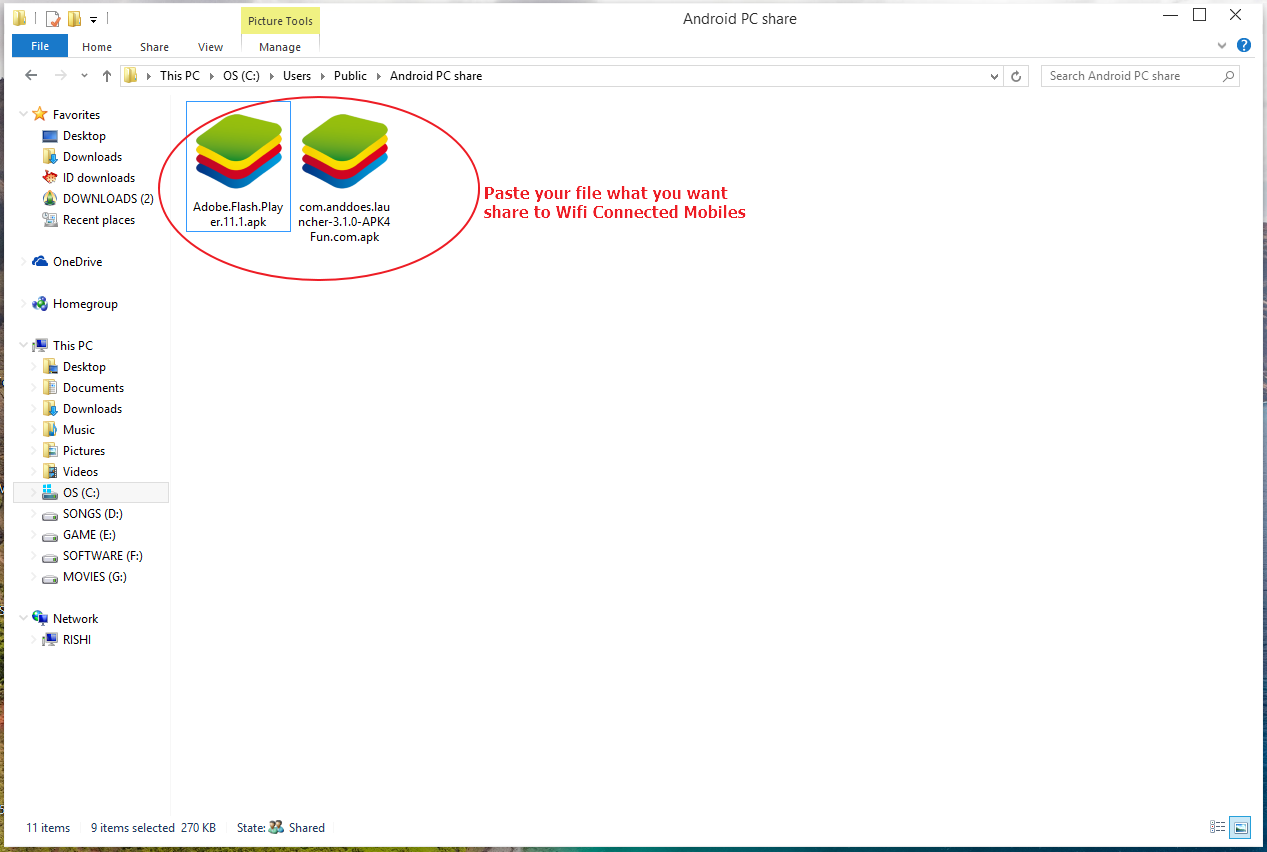The width and height of the screenshot is (1267, 852).
Task: Open Downloads under Favorites
Action: pyautogui.click(x=92, y=157)
